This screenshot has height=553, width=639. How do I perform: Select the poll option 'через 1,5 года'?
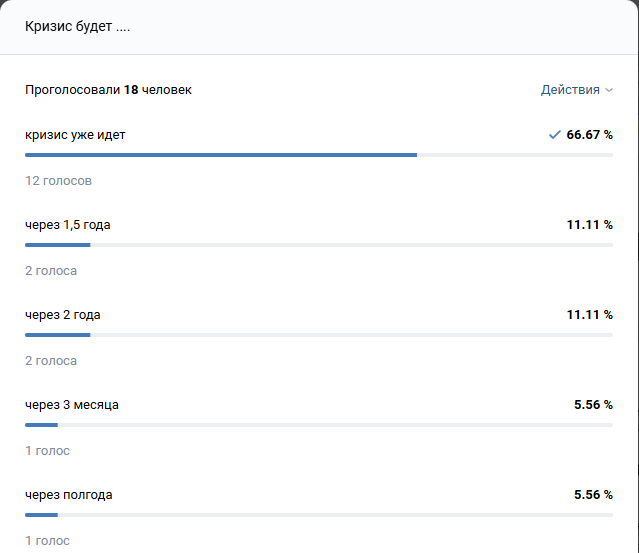(x=67, y=225)
